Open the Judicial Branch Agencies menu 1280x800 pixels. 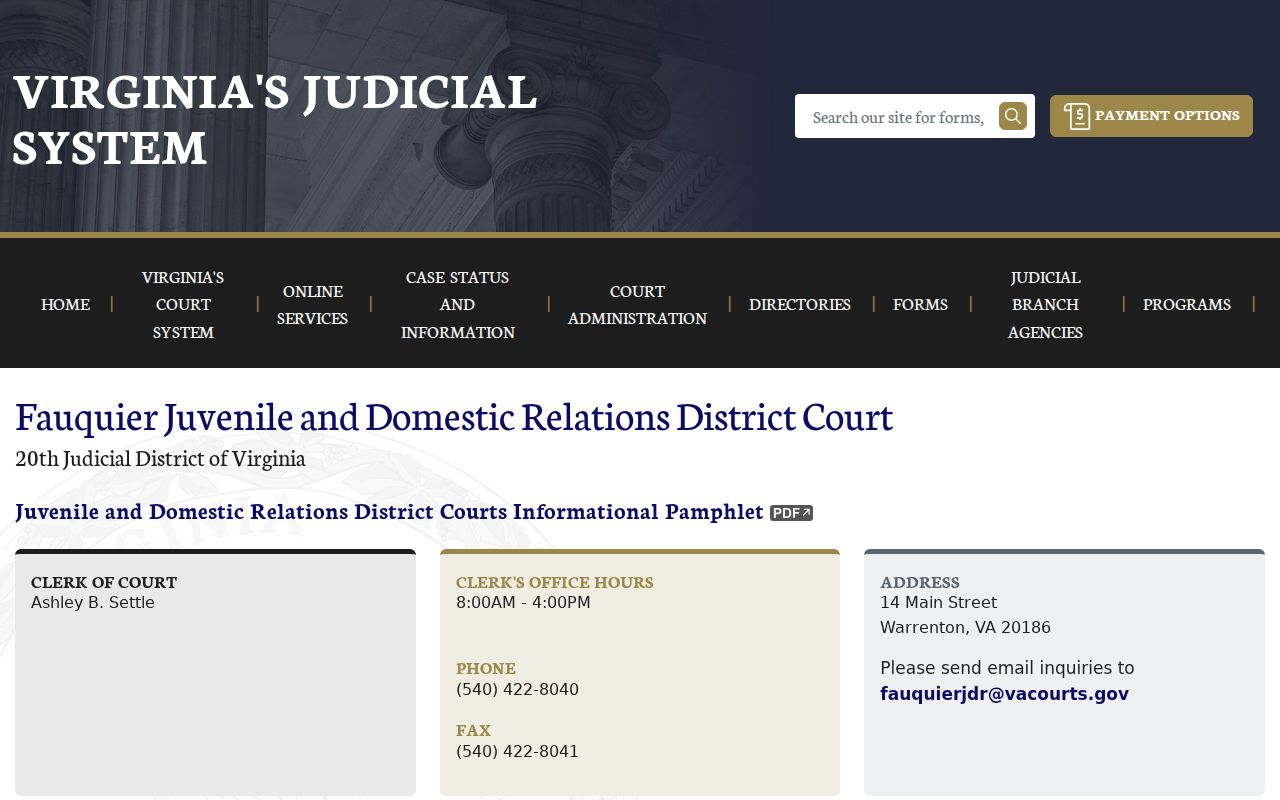tap(1045, 304)
